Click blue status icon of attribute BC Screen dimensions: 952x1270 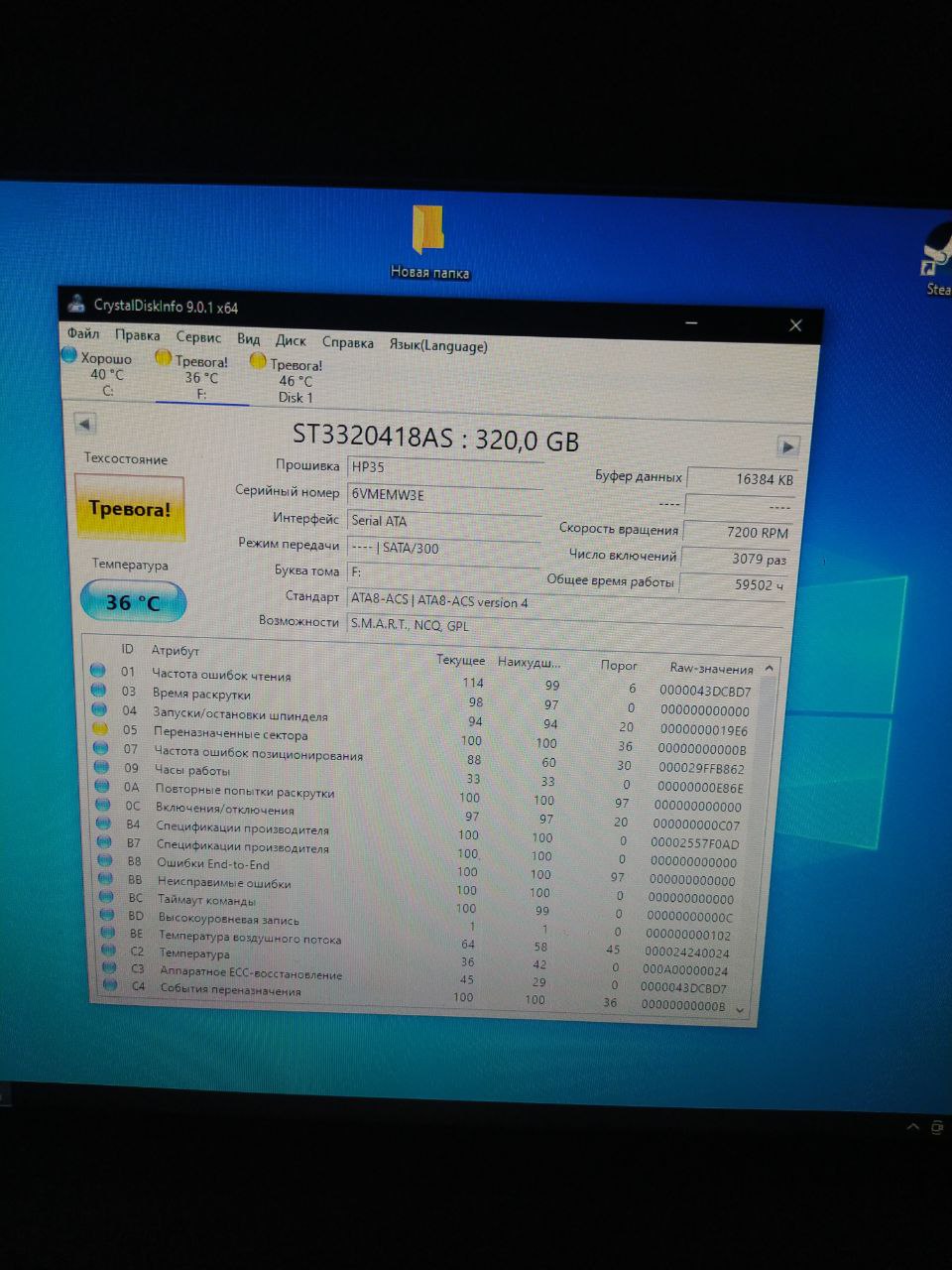[107, 896]
